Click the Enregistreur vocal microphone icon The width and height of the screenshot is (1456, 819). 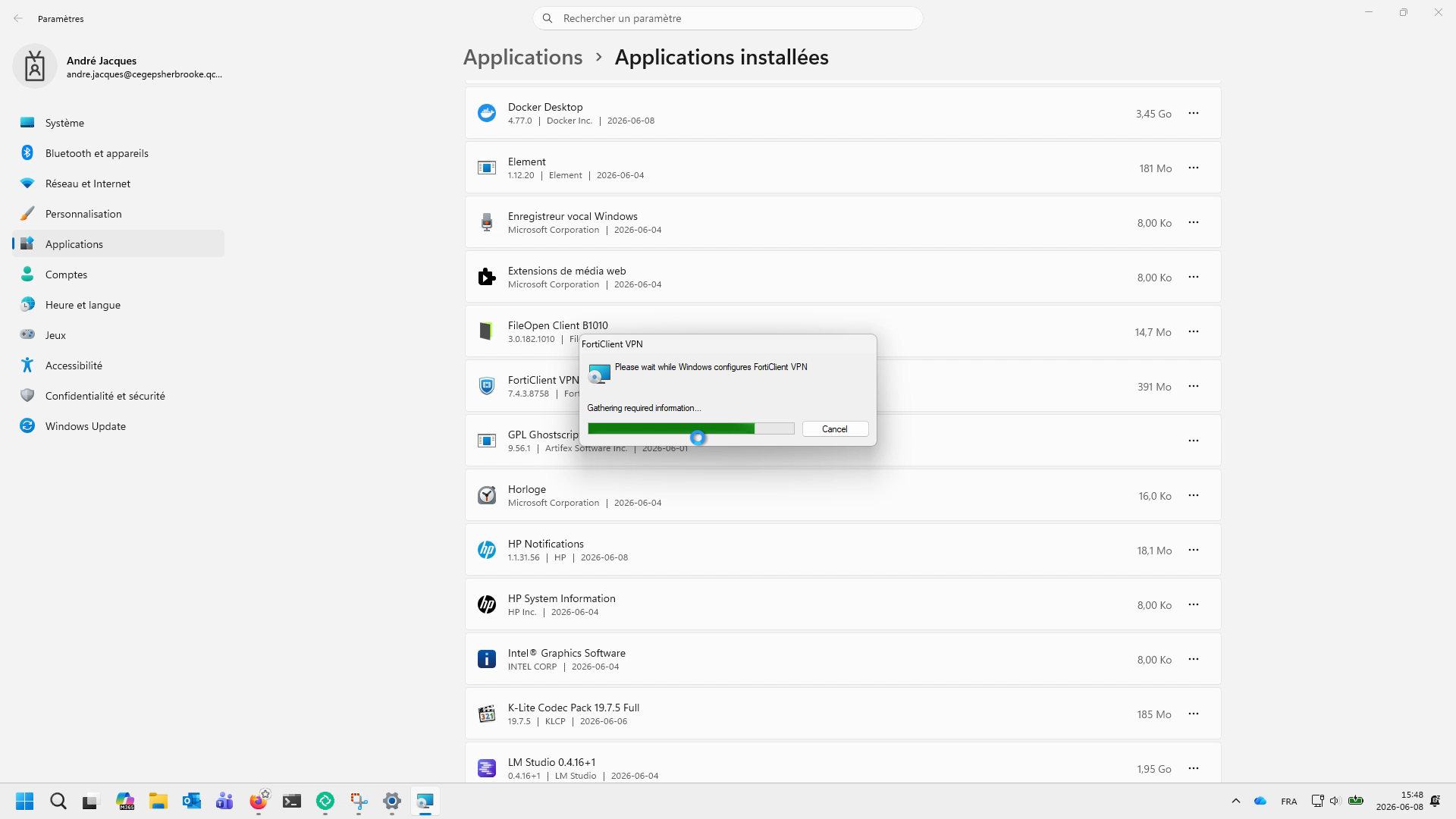tap(487, 222)
